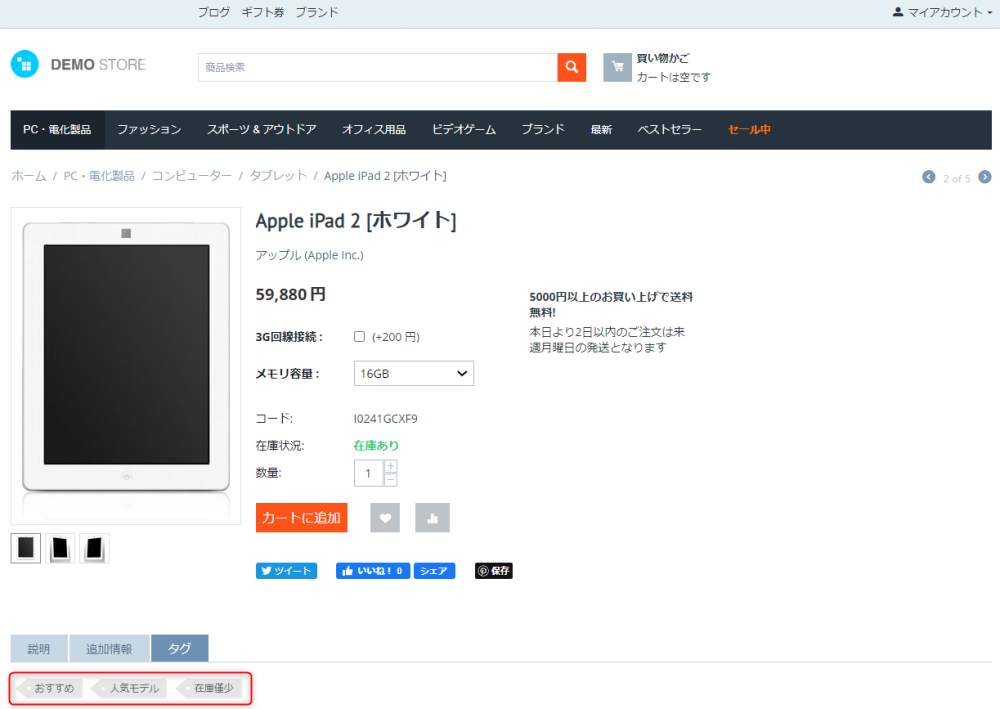Click the 在庫僅少 tag

(x=209, y=688)
